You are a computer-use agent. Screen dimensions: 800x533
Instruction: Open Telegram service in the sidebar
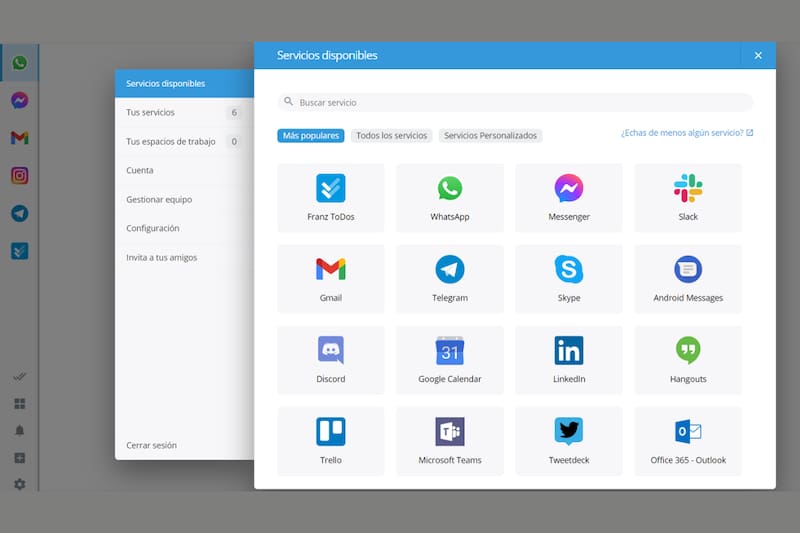pos(19,213)
